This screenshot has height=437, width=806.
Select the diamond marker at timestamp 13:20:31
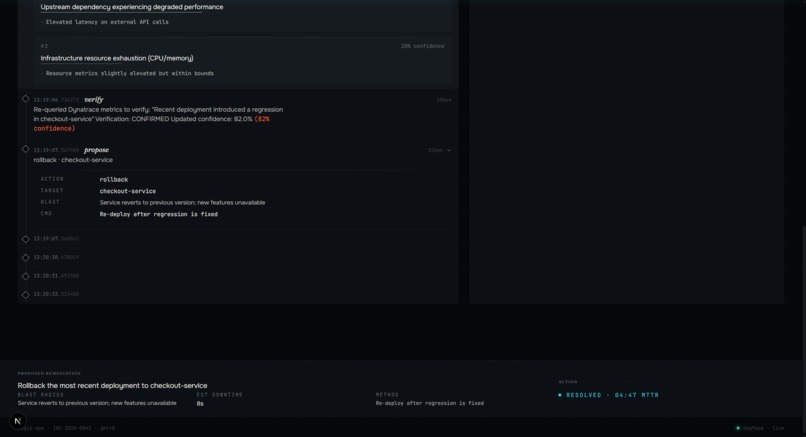point(25,276)
